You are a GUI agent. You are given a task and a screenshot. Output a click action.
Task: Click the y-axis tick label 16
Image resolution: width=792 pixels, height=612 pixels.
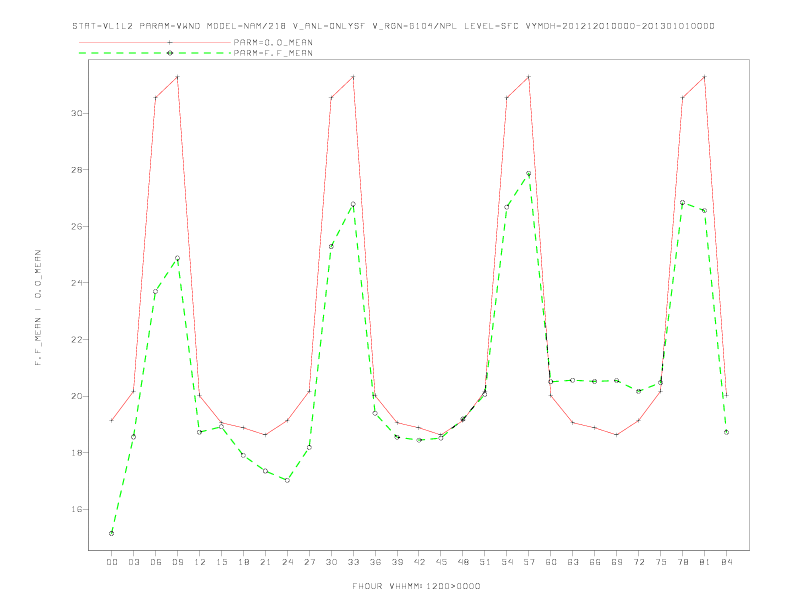pos(76,509)
